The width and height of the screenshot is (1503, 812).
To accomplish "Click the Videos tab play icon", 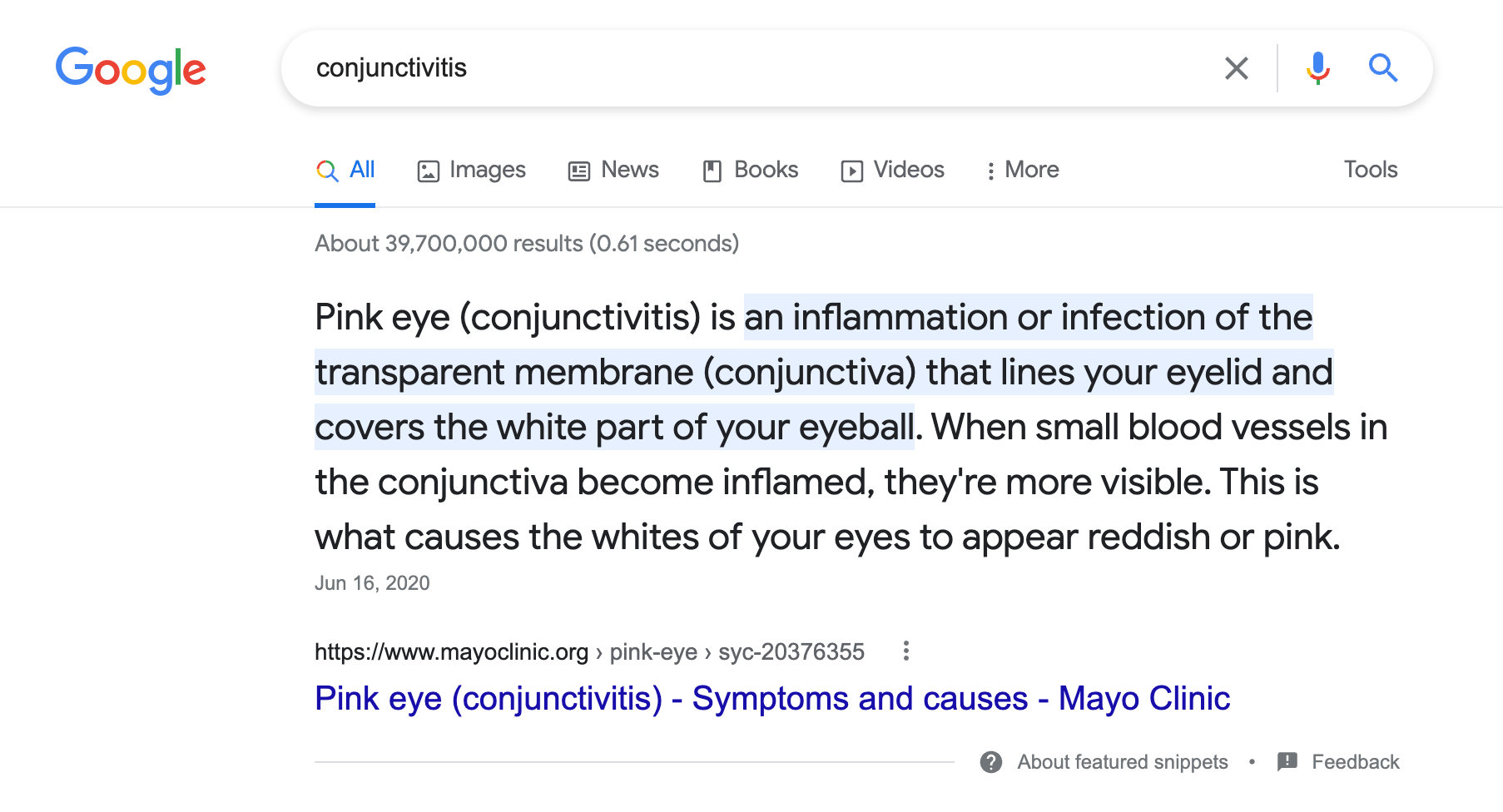I will click(x=853, y=170).
